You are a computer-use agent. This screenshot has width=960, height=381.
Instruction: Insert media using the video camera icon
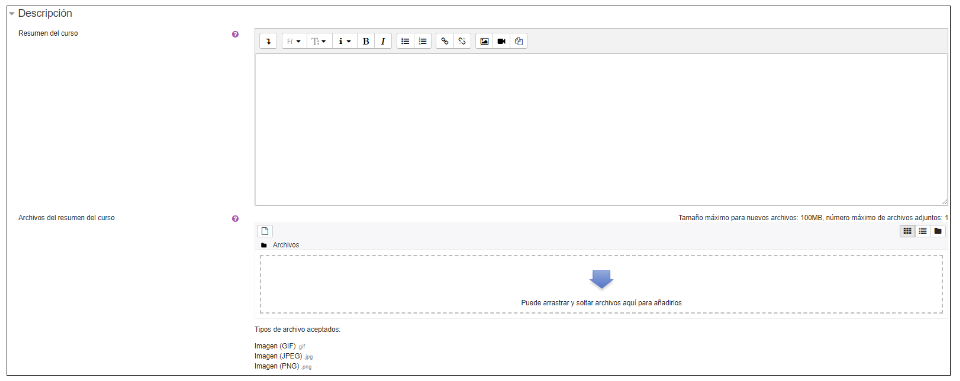click(x=501, y=41)
